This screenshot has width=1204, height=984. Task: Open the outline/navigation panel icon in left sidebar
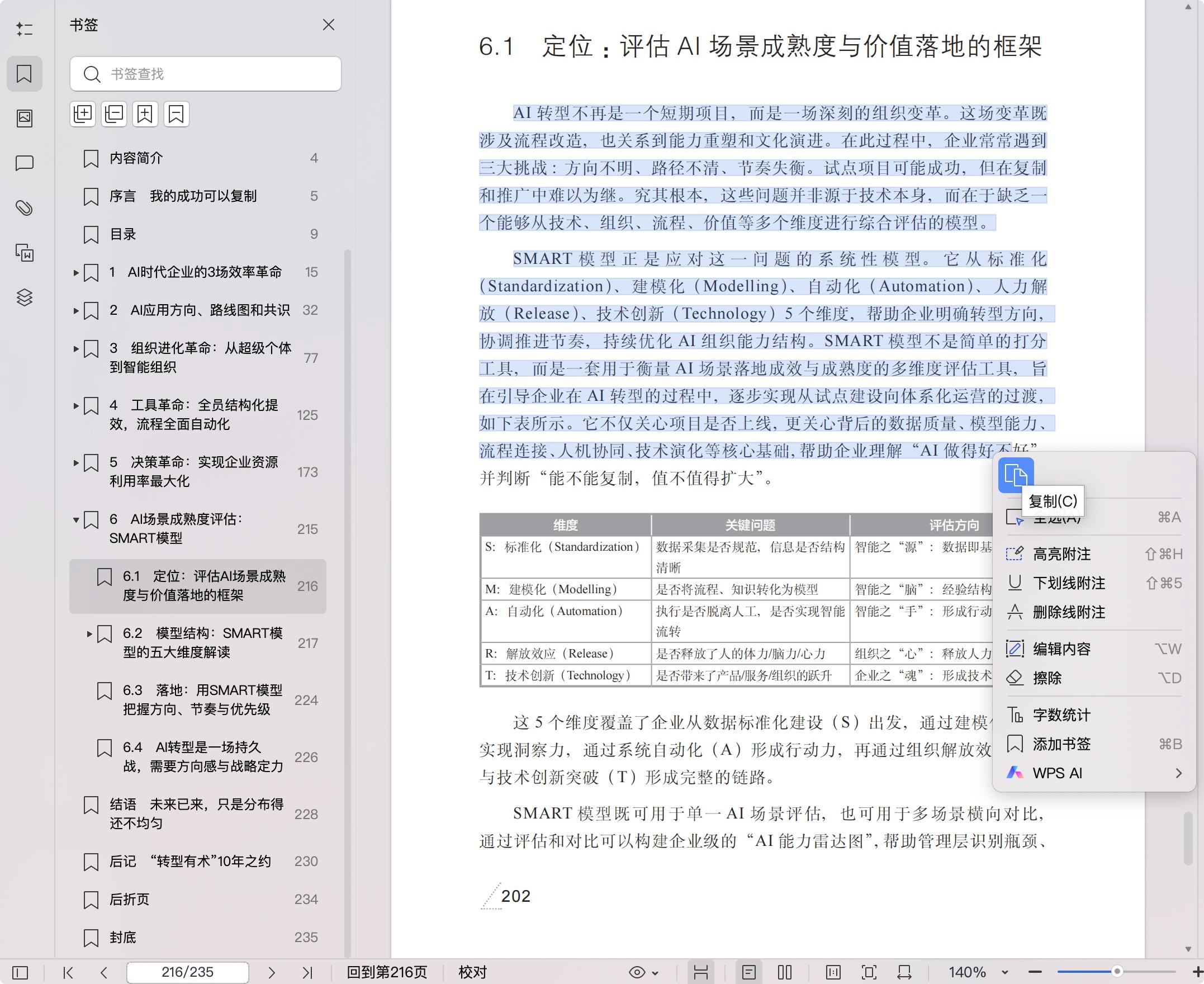pyautogui.click(x=25, y=29)
